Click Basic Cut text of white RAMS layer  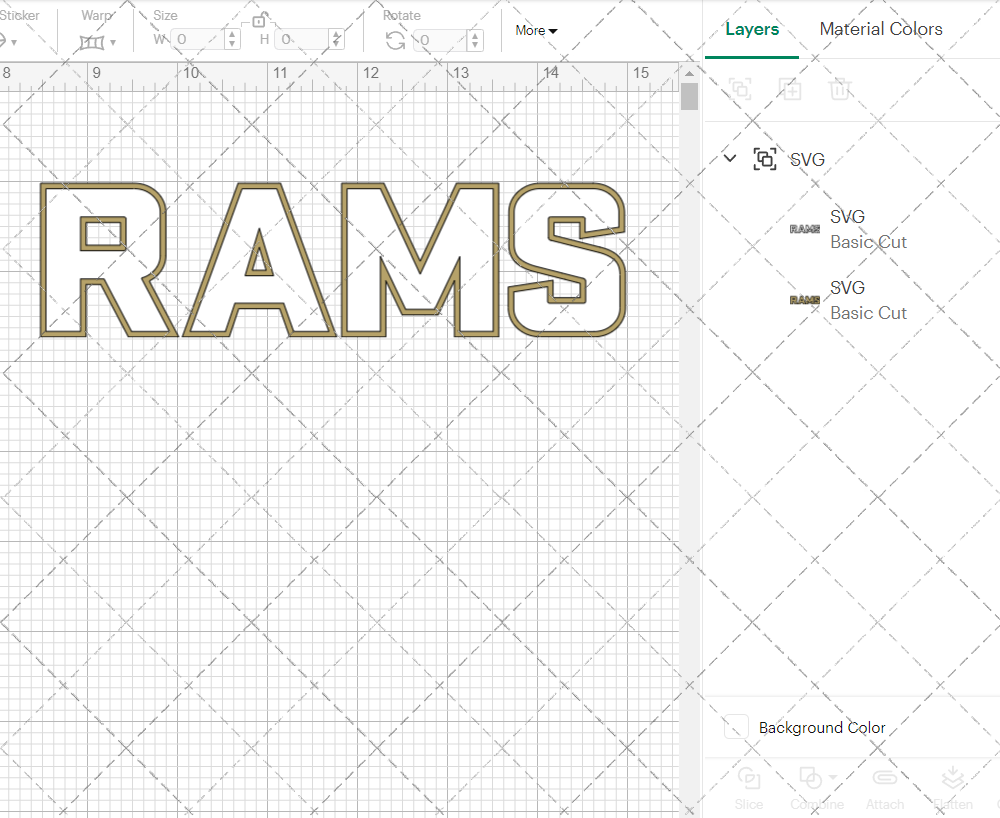tap(868, 242)
